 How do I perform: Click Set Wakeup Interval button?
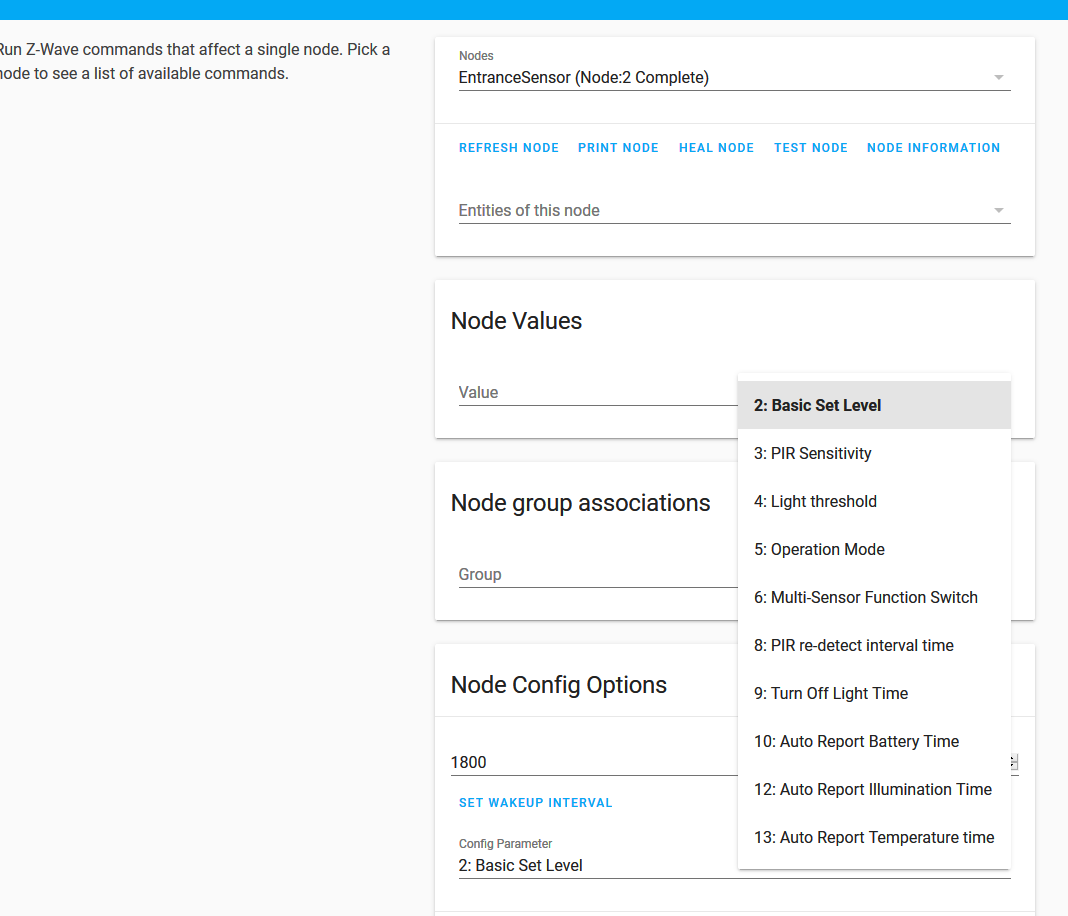(535, 803)
